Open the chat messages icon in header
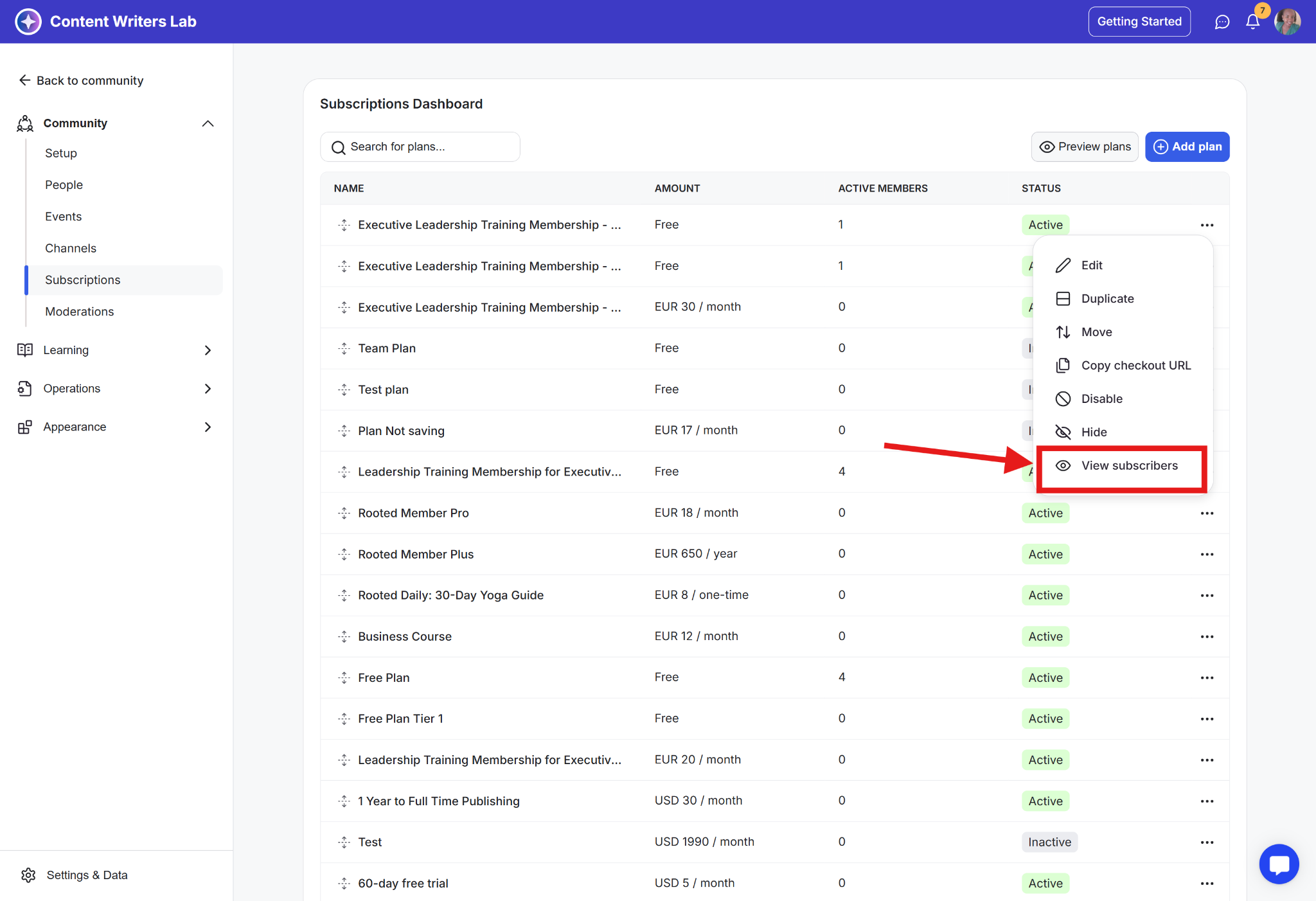Viewport: 1316px width, 901px height. [x=1222, y=22]
